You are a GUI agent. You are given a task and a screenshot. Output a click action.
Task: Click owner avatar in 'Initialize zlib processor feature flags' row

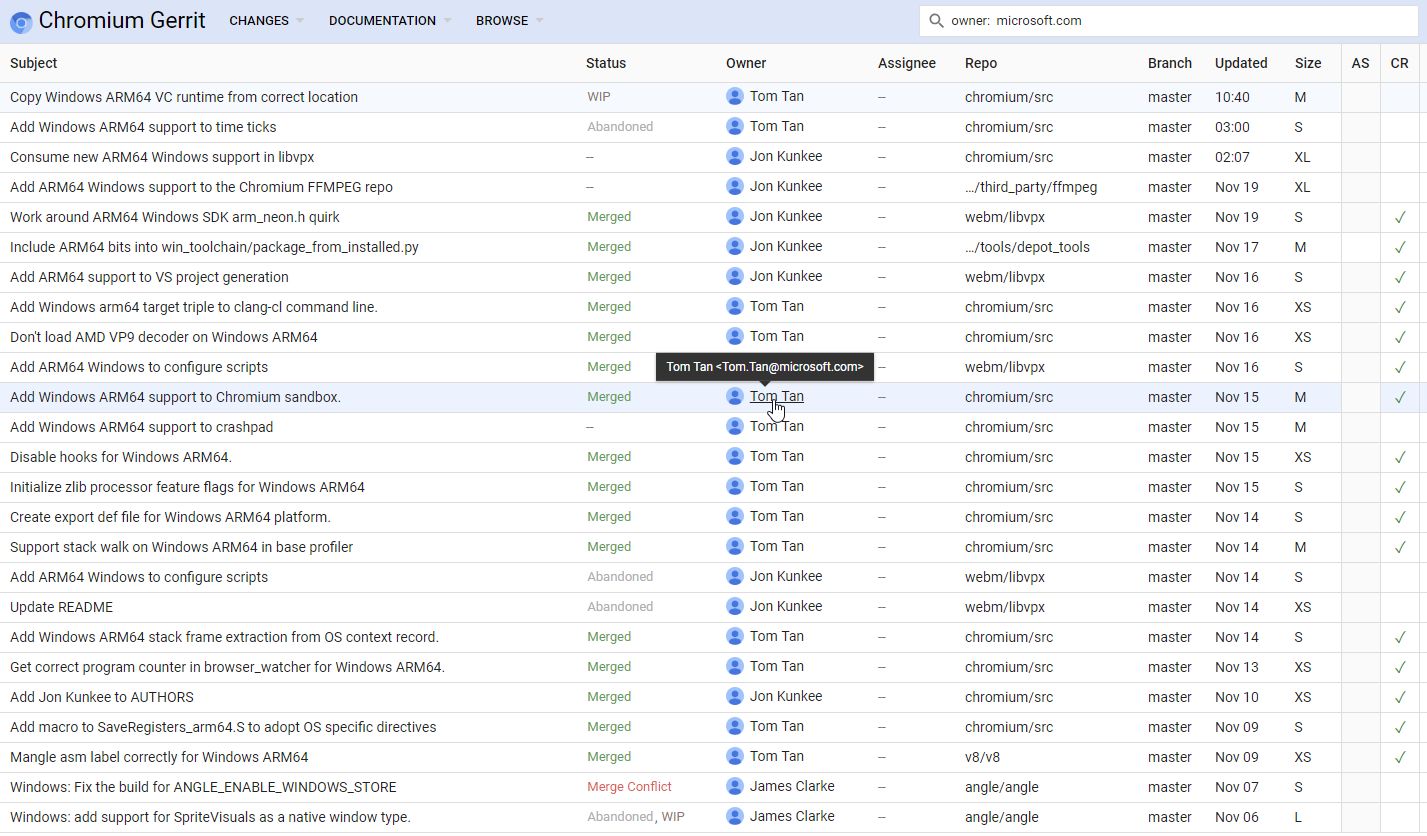point(735,487)
